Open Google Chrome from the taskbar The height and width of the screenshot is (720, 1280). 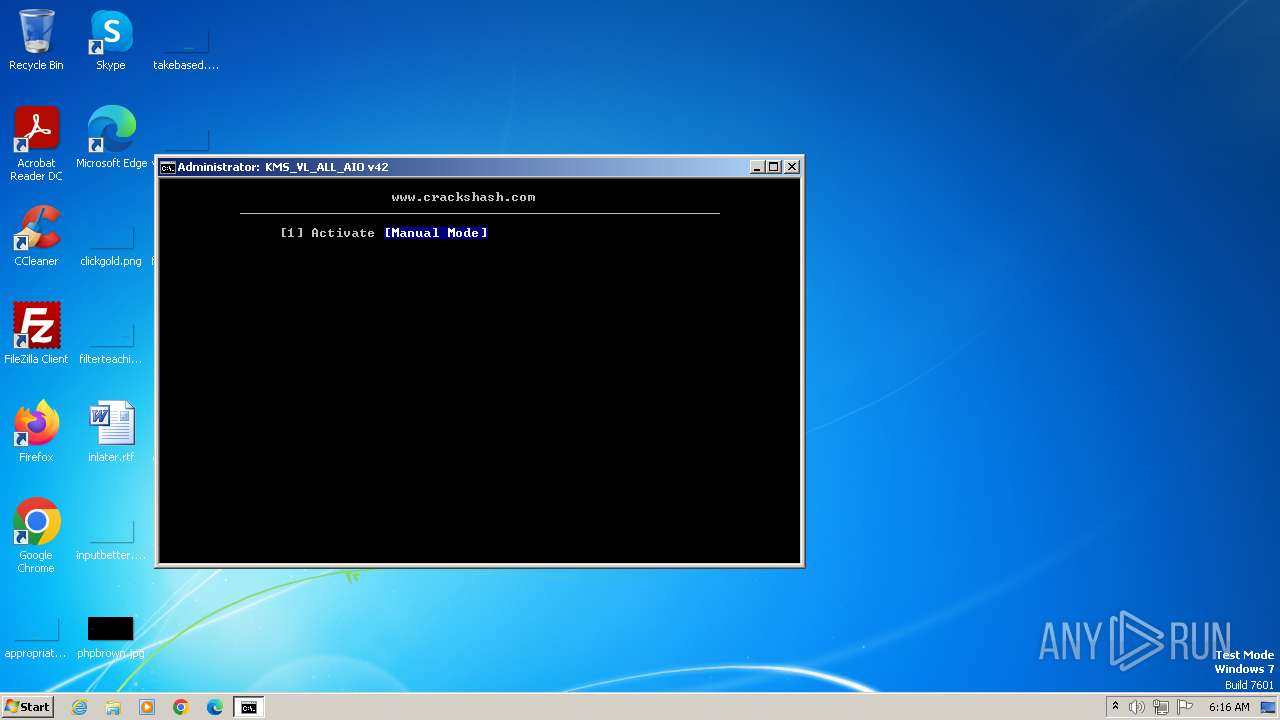pyautogui.click(x=181, y=707)
